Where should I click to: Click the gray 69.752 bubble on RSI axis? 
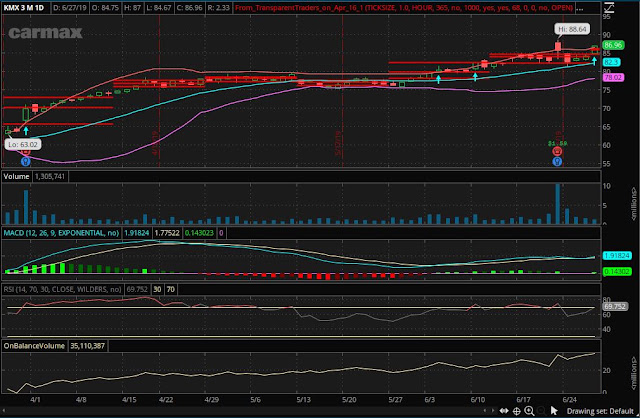(615, 306)
